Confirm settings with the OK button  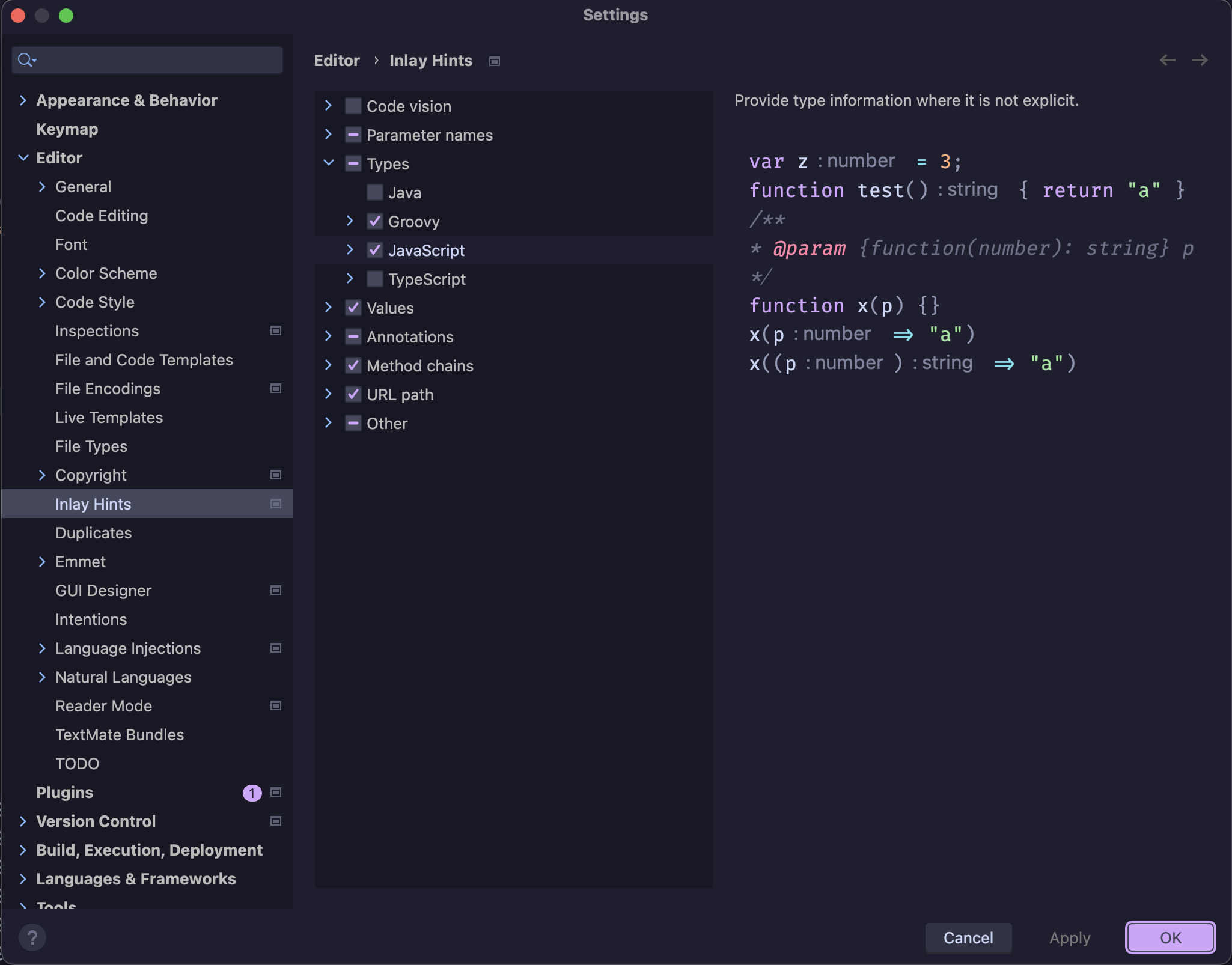coord(1170,937)
